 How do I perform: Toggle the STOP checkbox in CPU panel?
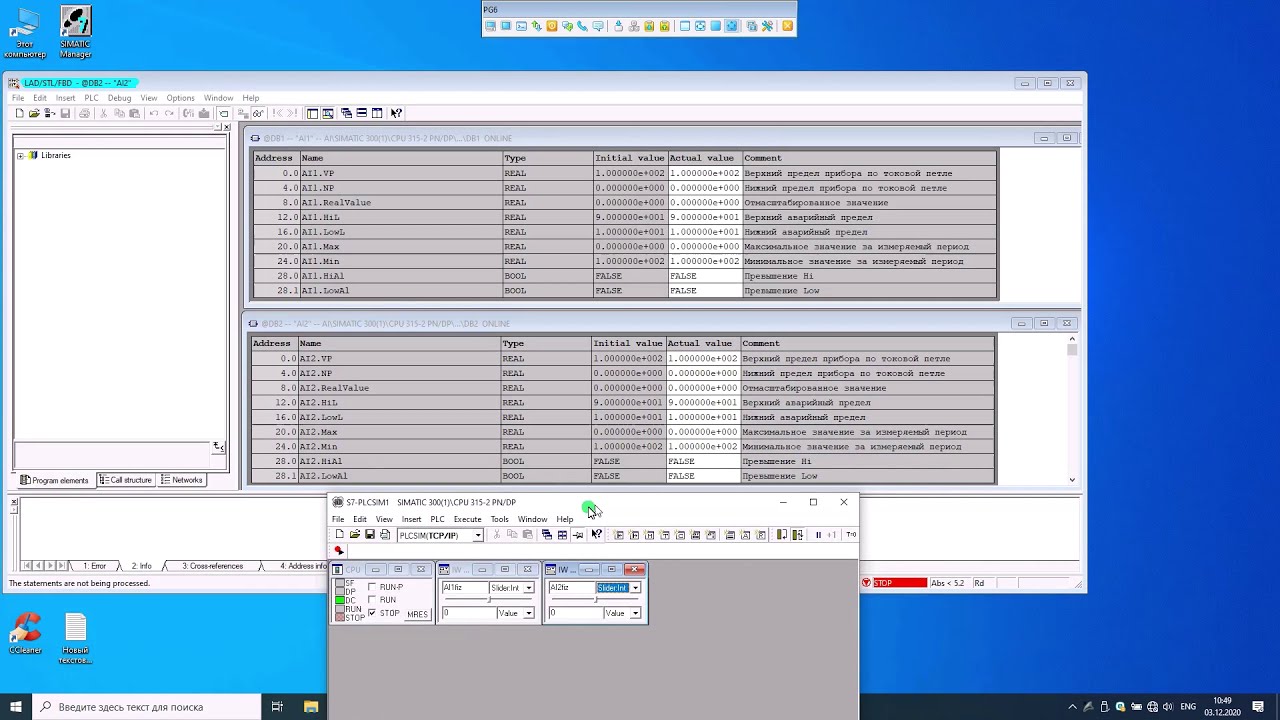[x=373, y=613]
